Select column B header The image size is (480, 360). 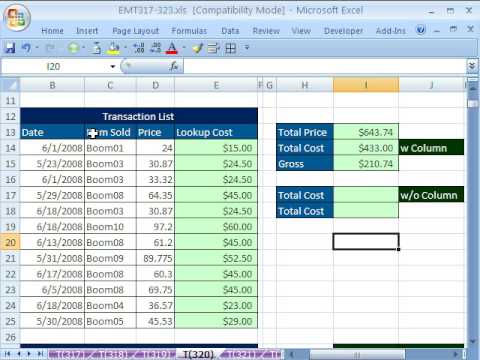click(x=52, y=85)
